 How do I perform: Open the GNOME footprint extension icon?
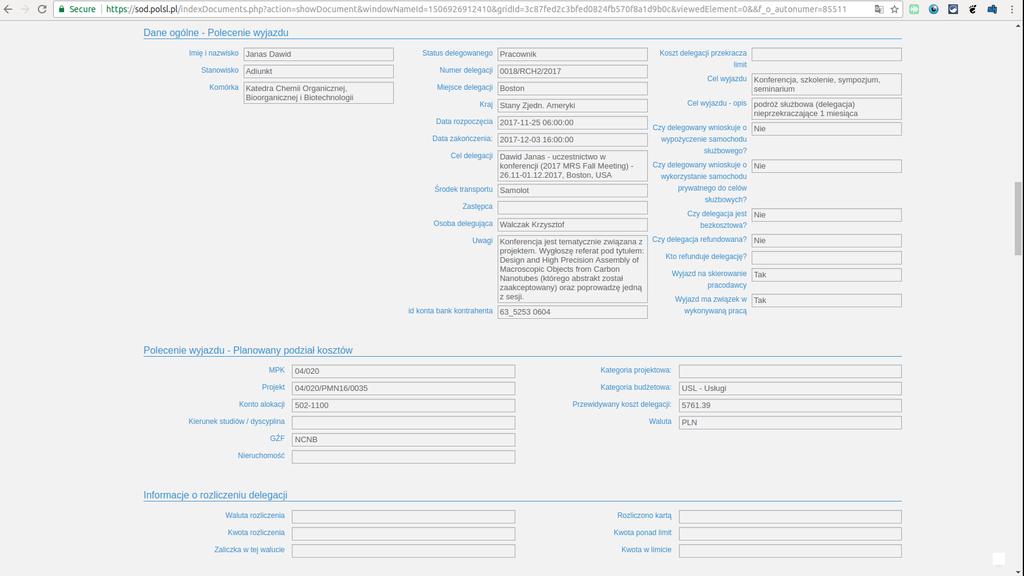[972, 9]
